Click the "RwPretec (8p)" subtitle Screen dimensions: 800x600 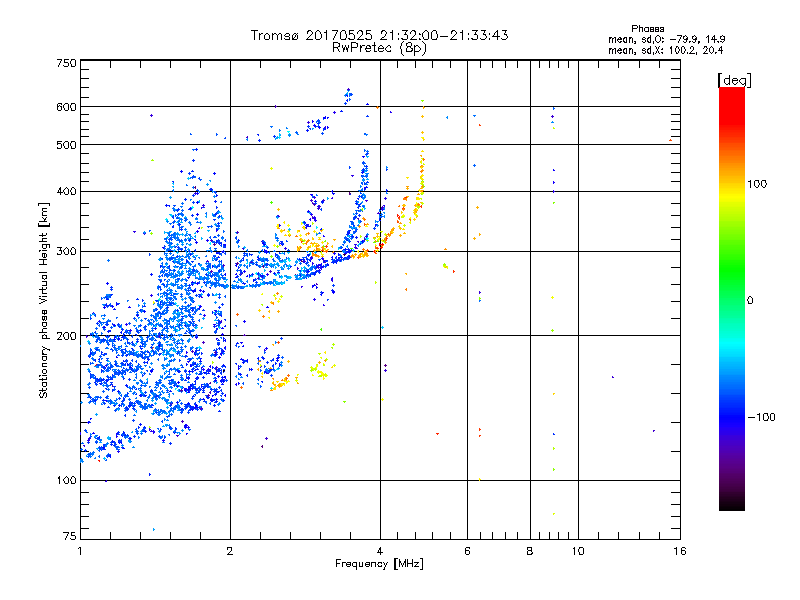point(379,48)
